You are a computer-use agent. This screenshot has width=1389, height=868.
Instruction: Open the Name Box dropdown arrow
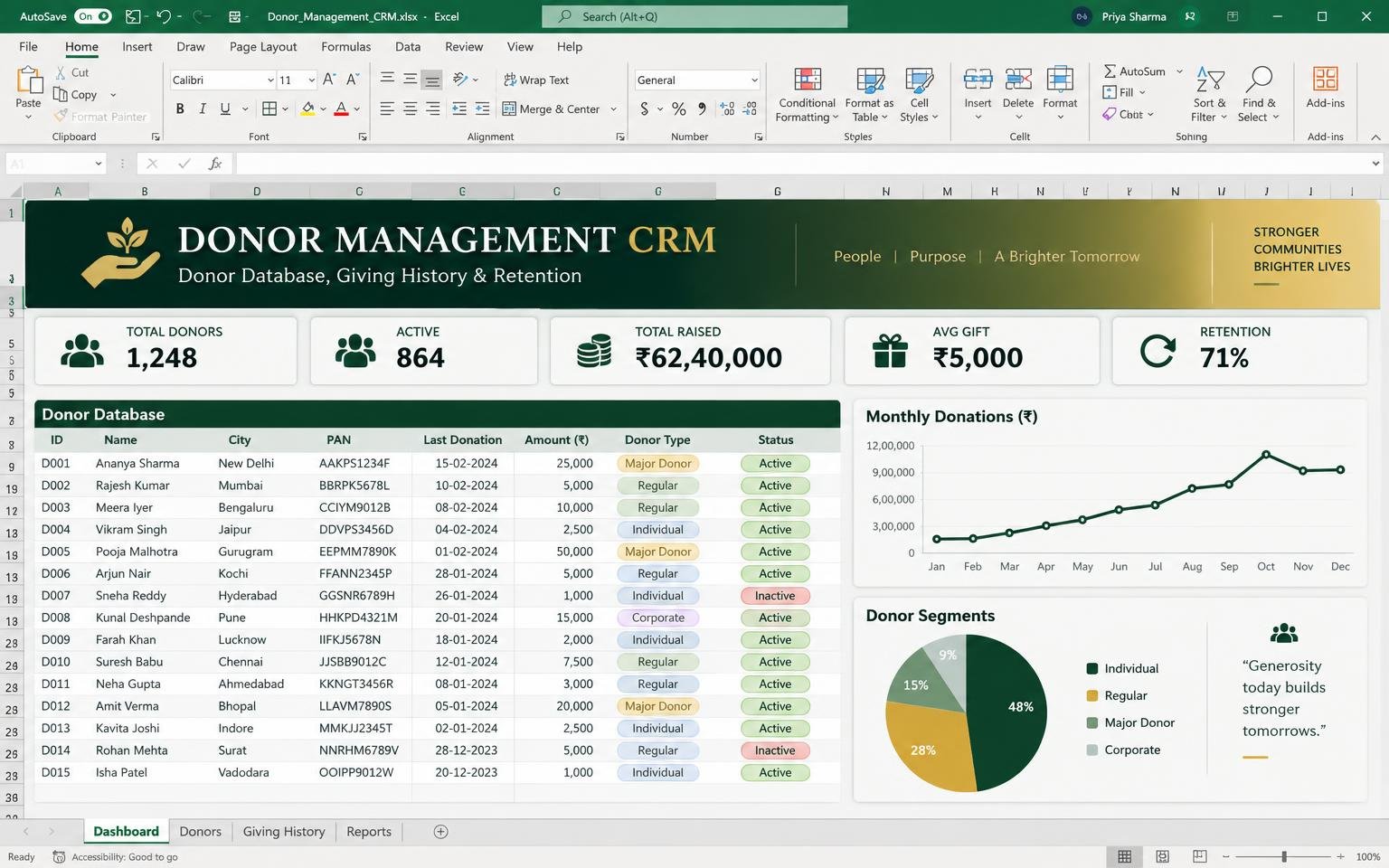point(99,164)
